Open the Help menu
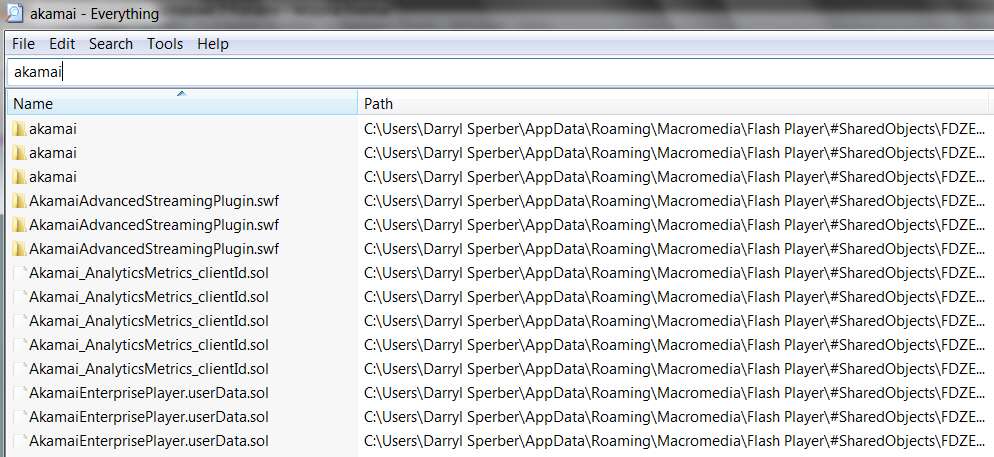This screenshot has width=994, height=457. [x=212, y=44]
